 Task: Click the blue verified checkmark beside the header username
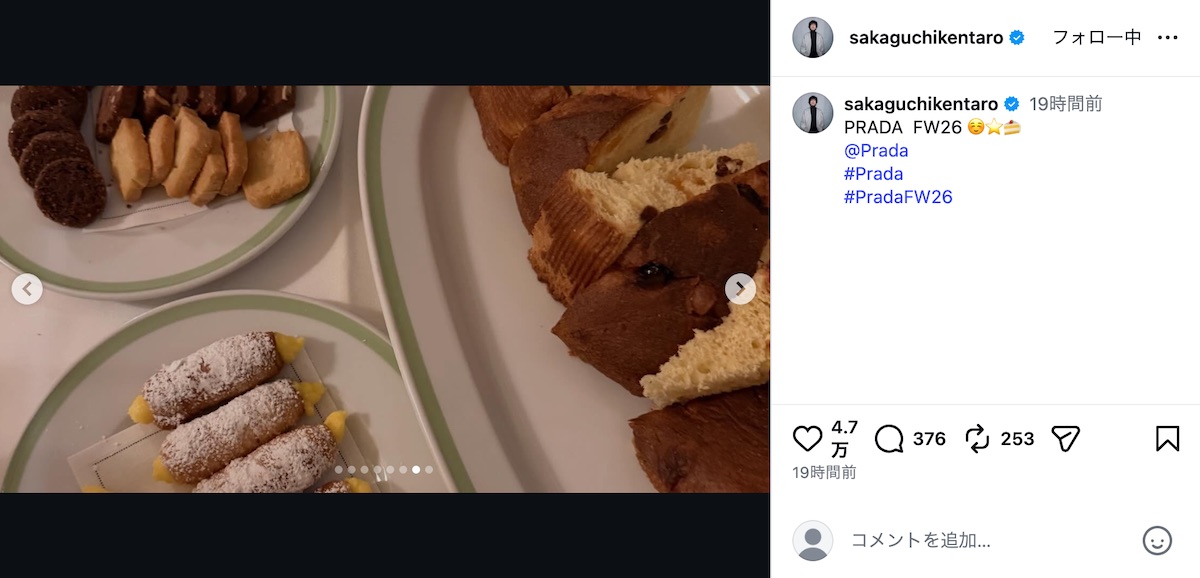point(1017,35)
